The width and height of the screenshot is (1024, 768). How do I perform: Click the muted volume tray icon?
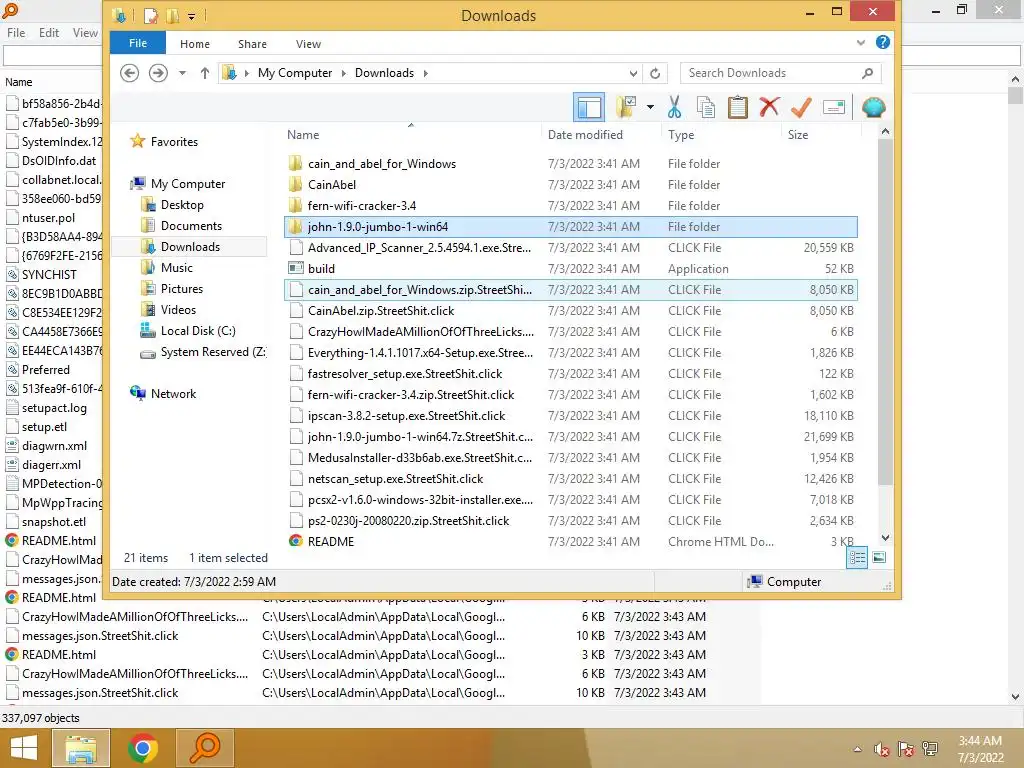tap(881, 749)
